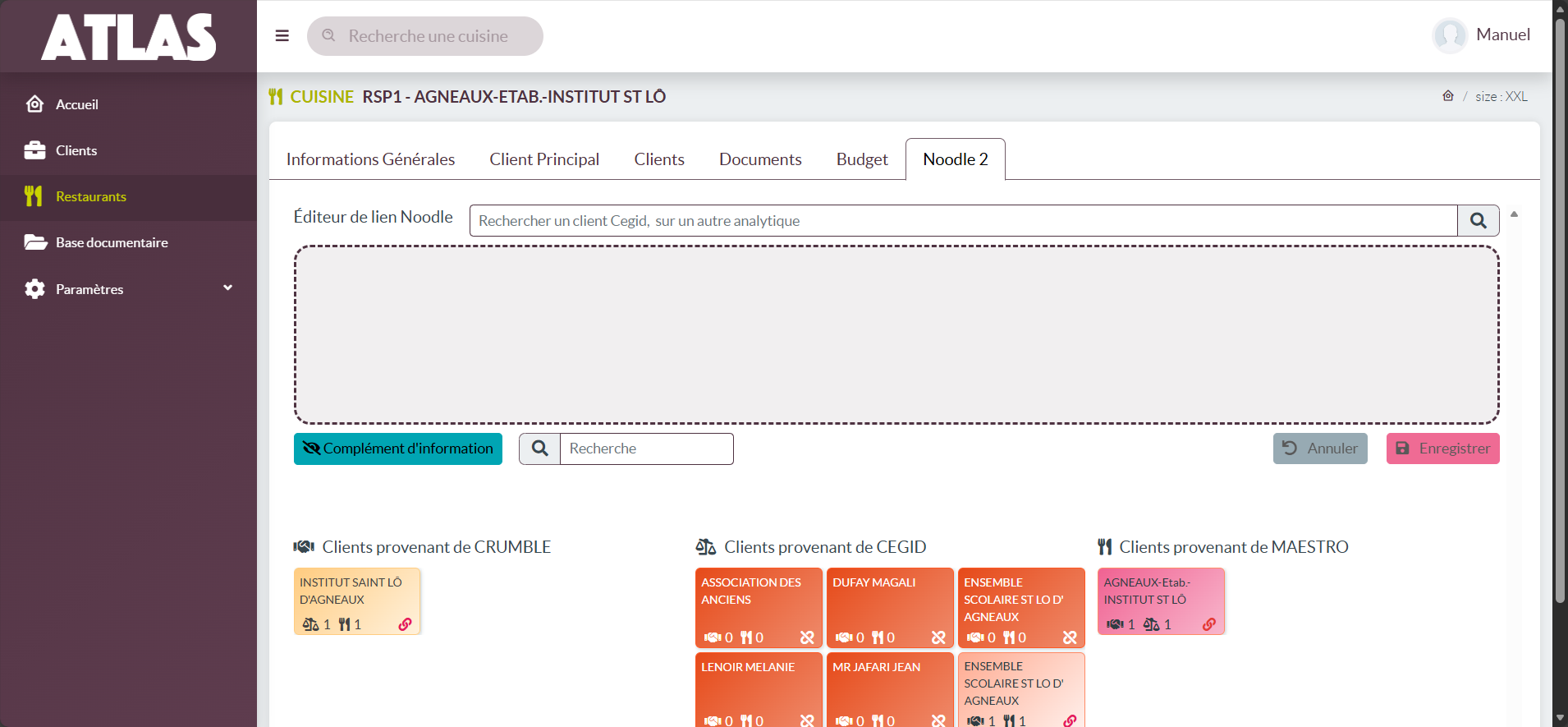Switch to the Informations Générales tab
This screenshot has width=1568, height=727.
[370, 159]
